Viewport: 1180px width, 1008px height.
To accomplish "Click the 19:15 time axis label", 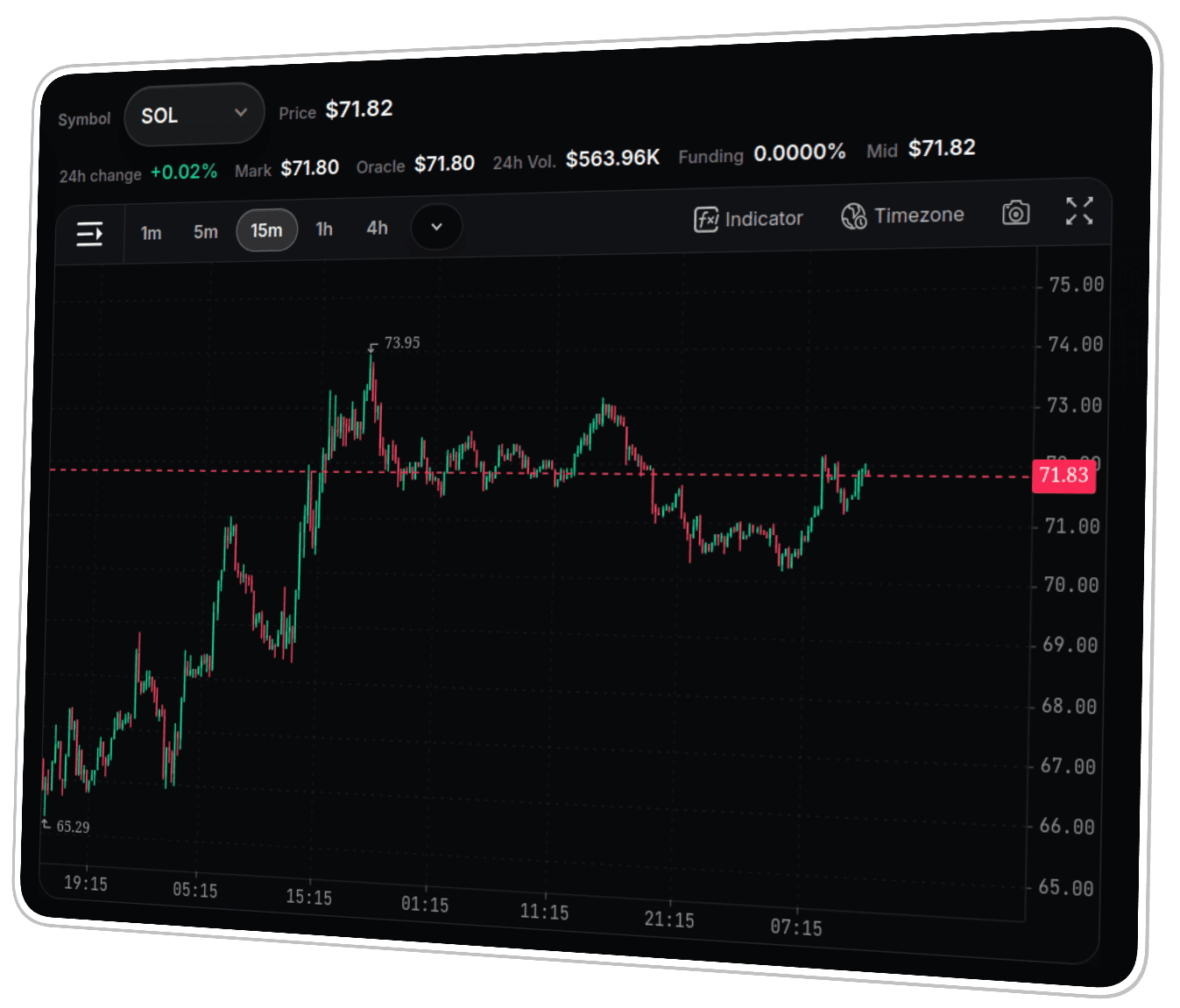I will click(86, 884).
